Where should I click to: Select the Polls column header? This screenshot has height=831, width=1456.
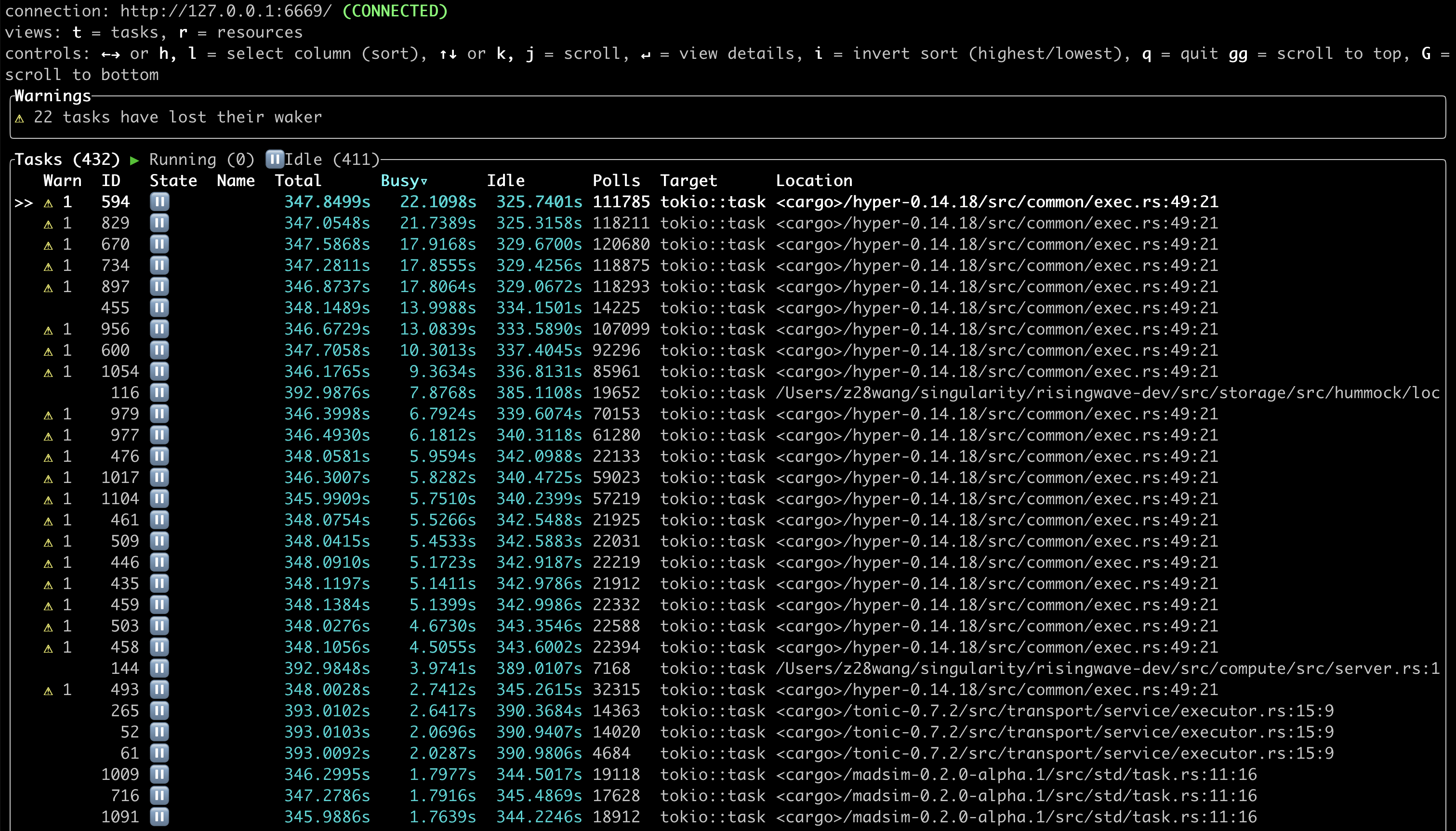617,180
